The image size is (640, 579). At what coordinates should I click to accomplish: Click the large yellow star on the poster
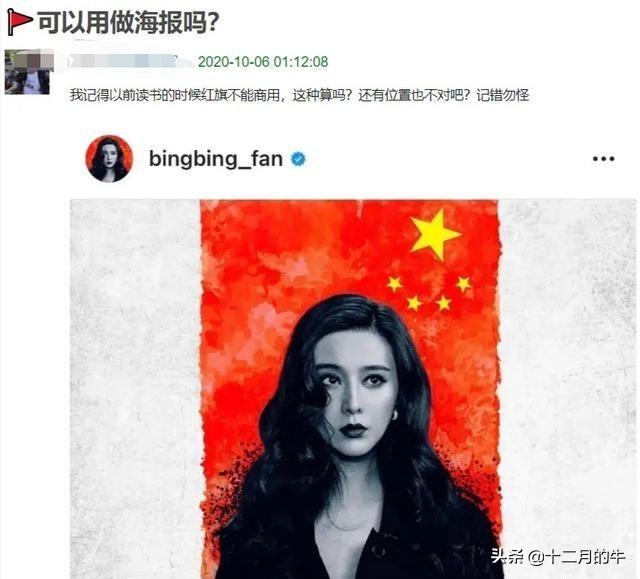click(434, 234)
